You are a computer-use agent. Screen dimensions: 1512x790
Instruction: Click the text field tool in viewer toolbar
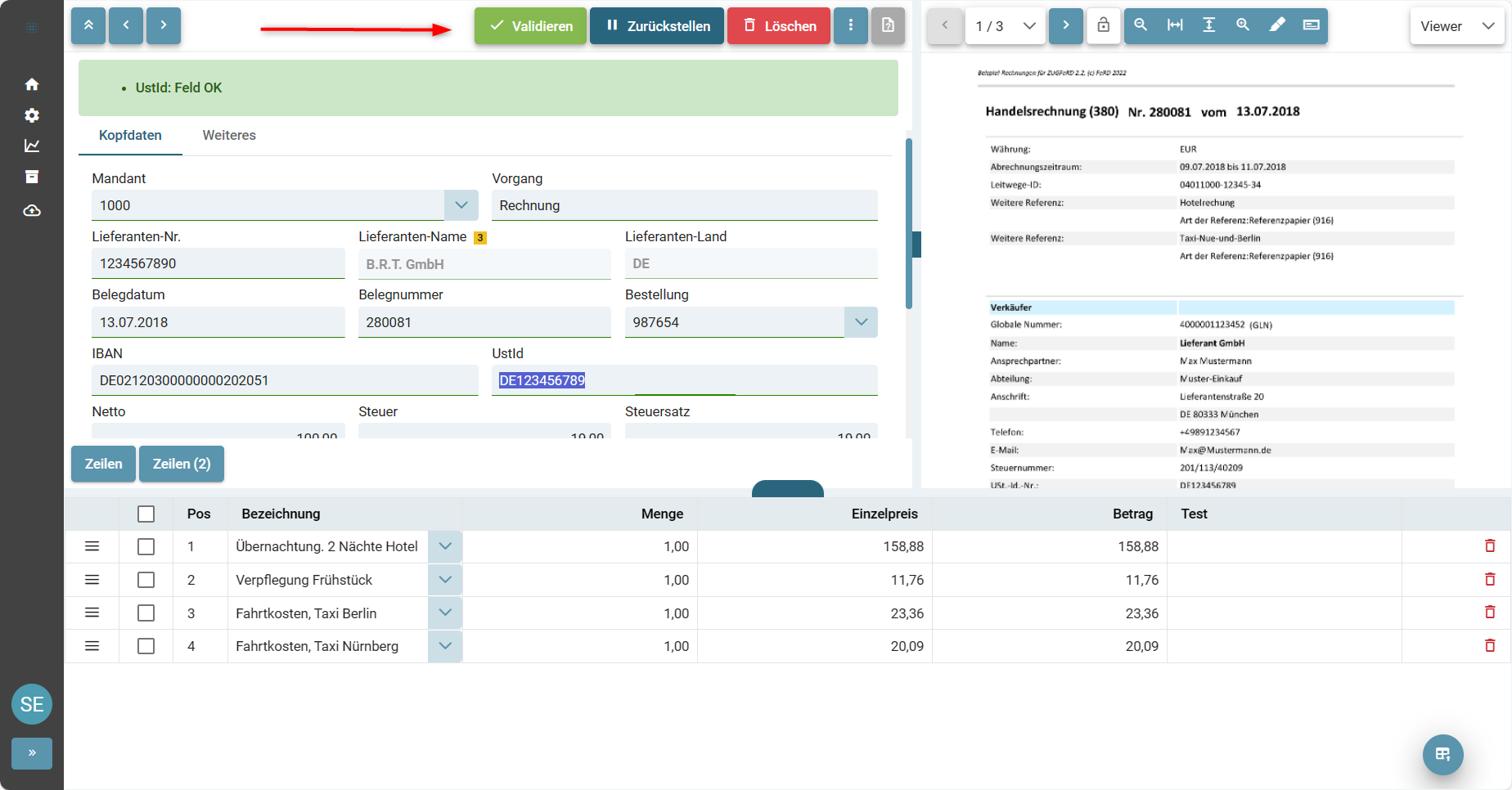pos(1311,25)
